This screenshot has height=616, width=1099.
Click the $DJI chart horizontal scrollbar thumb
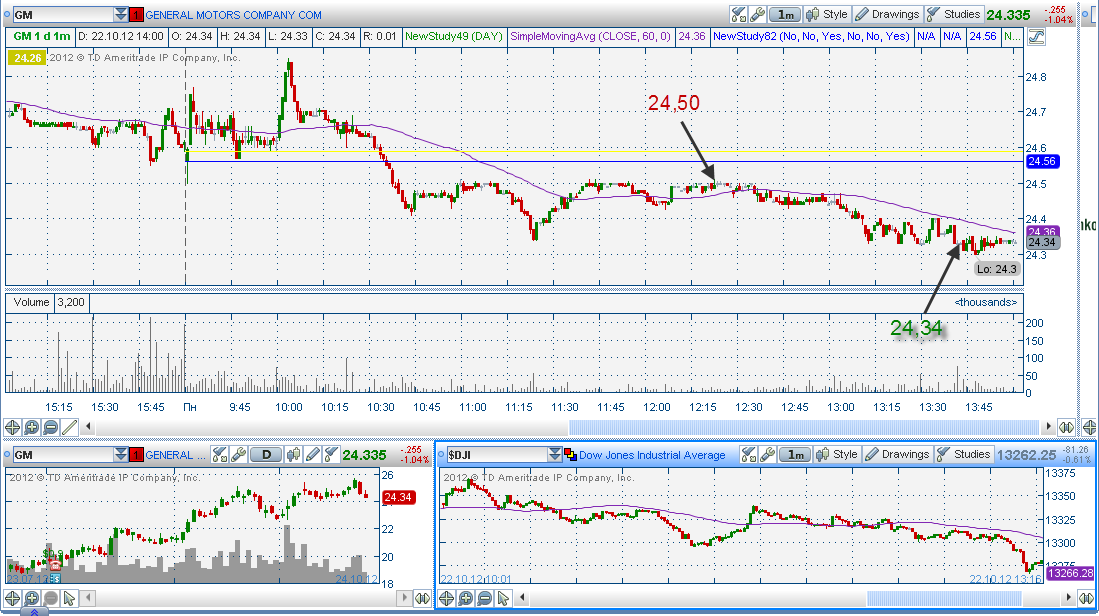(943, 598)
